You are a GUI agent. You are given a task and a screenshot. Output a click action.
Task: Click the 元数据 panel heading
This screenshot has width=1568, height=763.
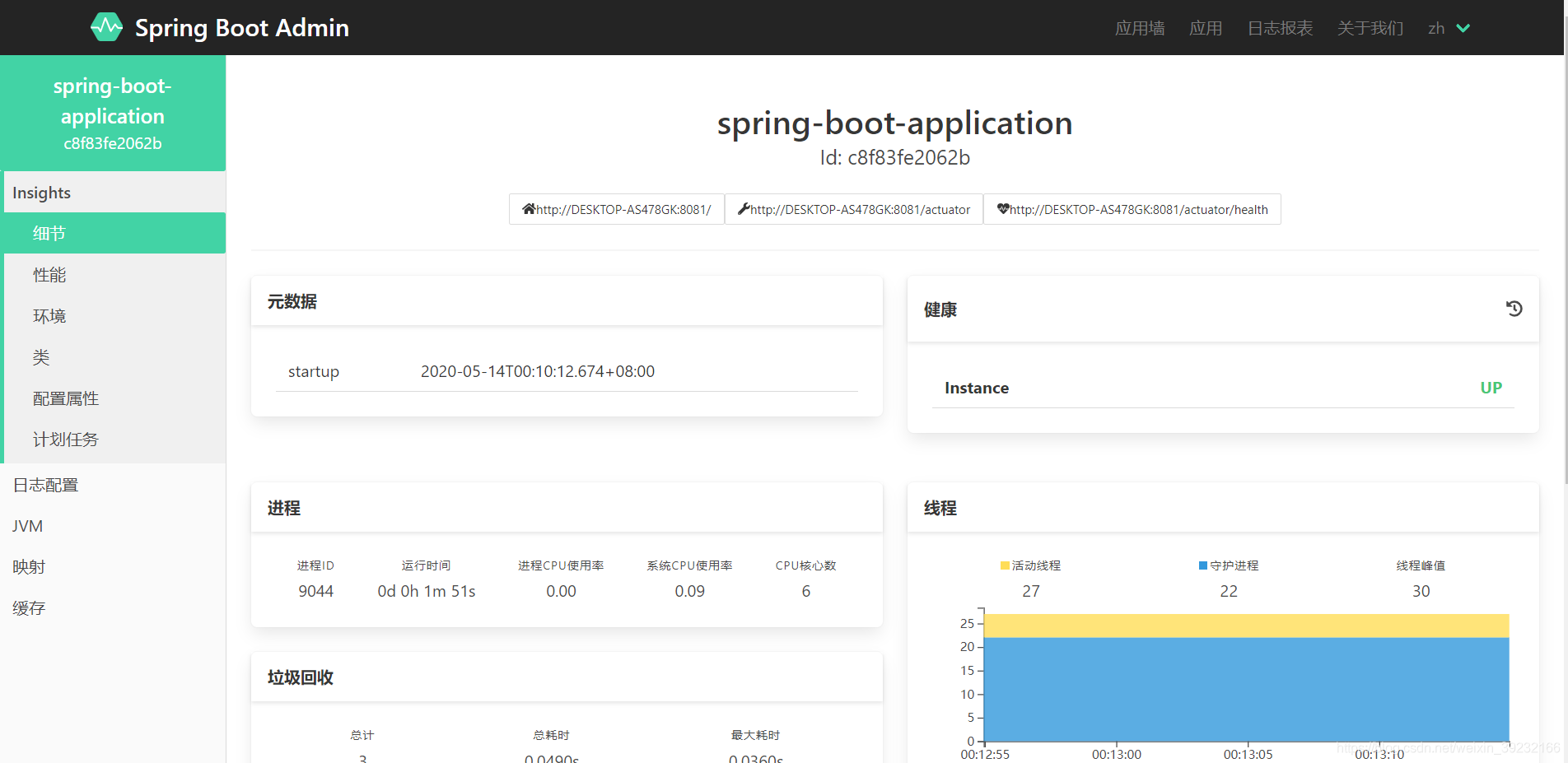292,302
